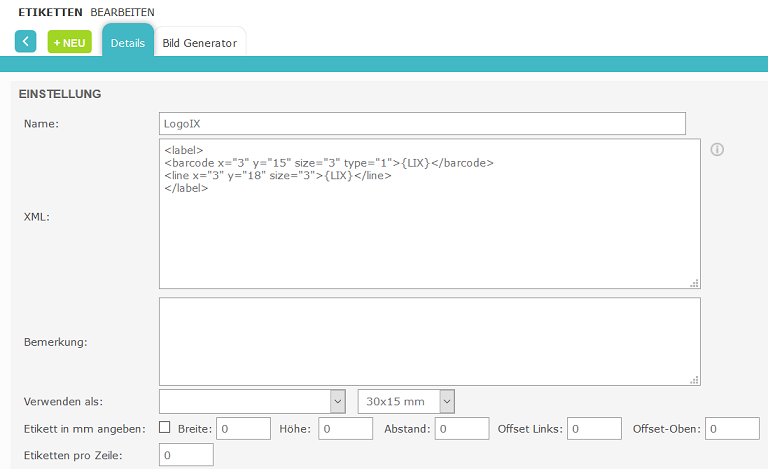Click the Name input field
Viewport: 768px width, 469px height.
pos(422,123)
